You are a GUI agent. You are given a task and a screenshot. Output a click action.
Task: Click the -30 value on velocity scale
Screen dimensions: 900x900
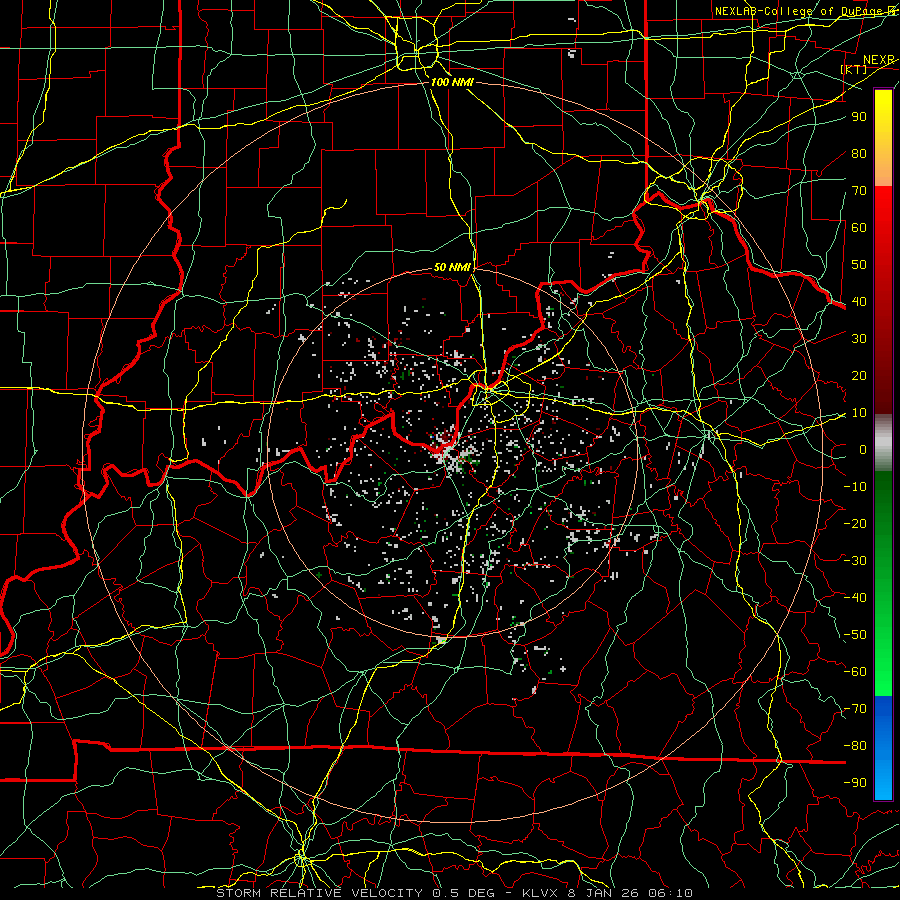(x=855, y=561)
